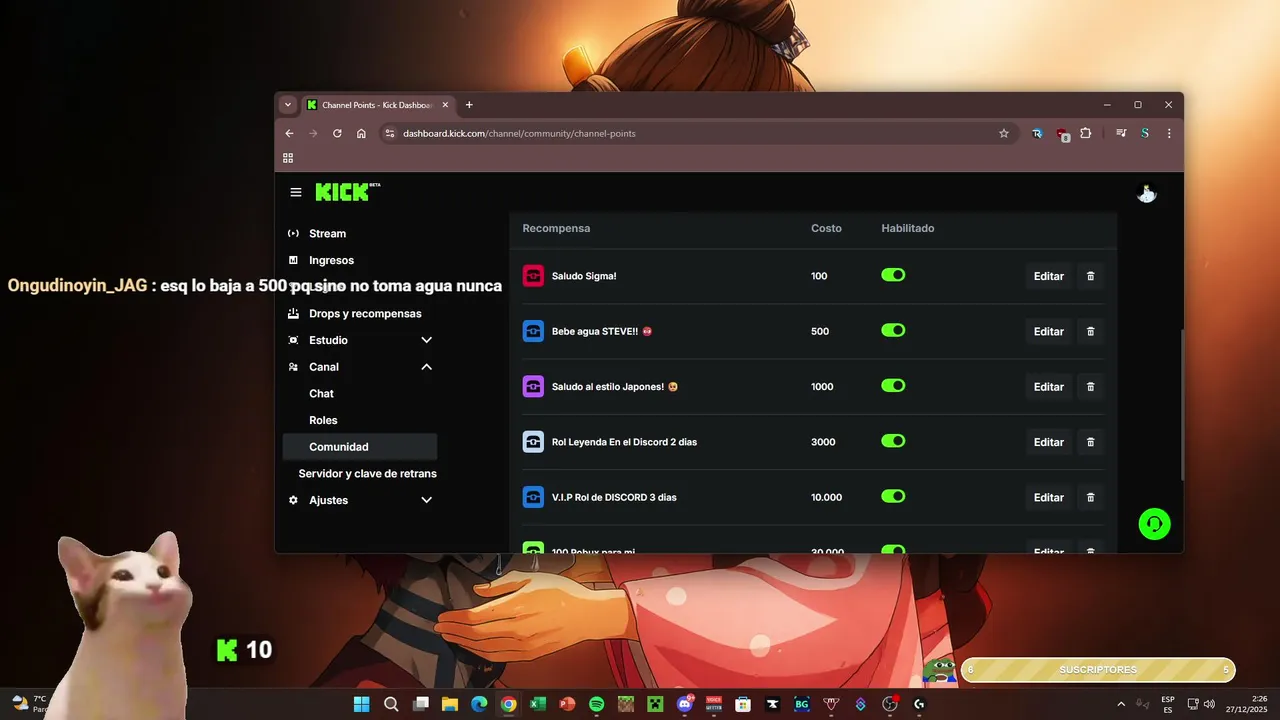1280x720 pixels.
Task: Click the Recompensa column header
Action: (x=556, y=228)
